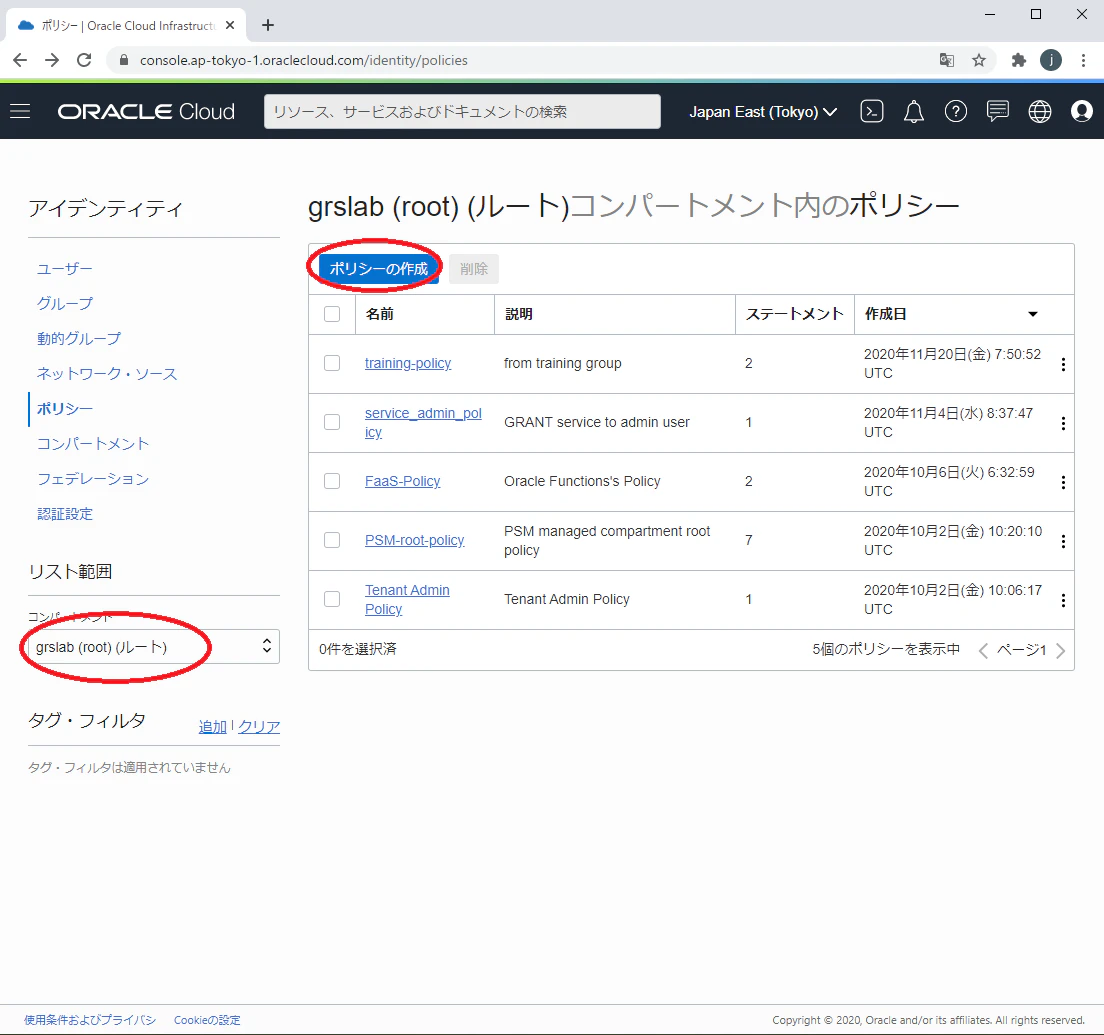This screenshot has height=1035, width=1104.
Task: Open 認証設定 in the sidebar
Action: 65,515
